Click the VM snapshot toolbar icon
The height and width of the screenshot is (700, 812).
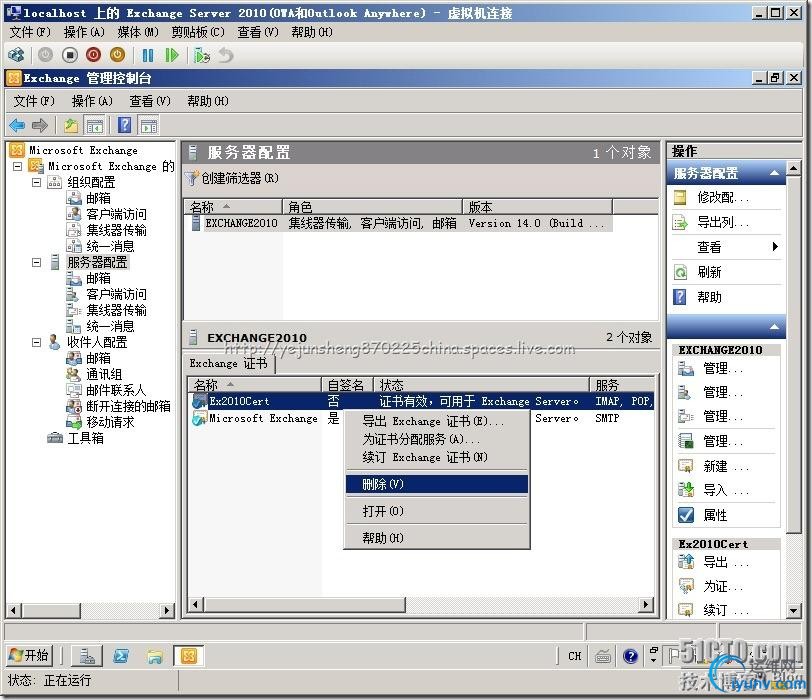coord(201,55)
